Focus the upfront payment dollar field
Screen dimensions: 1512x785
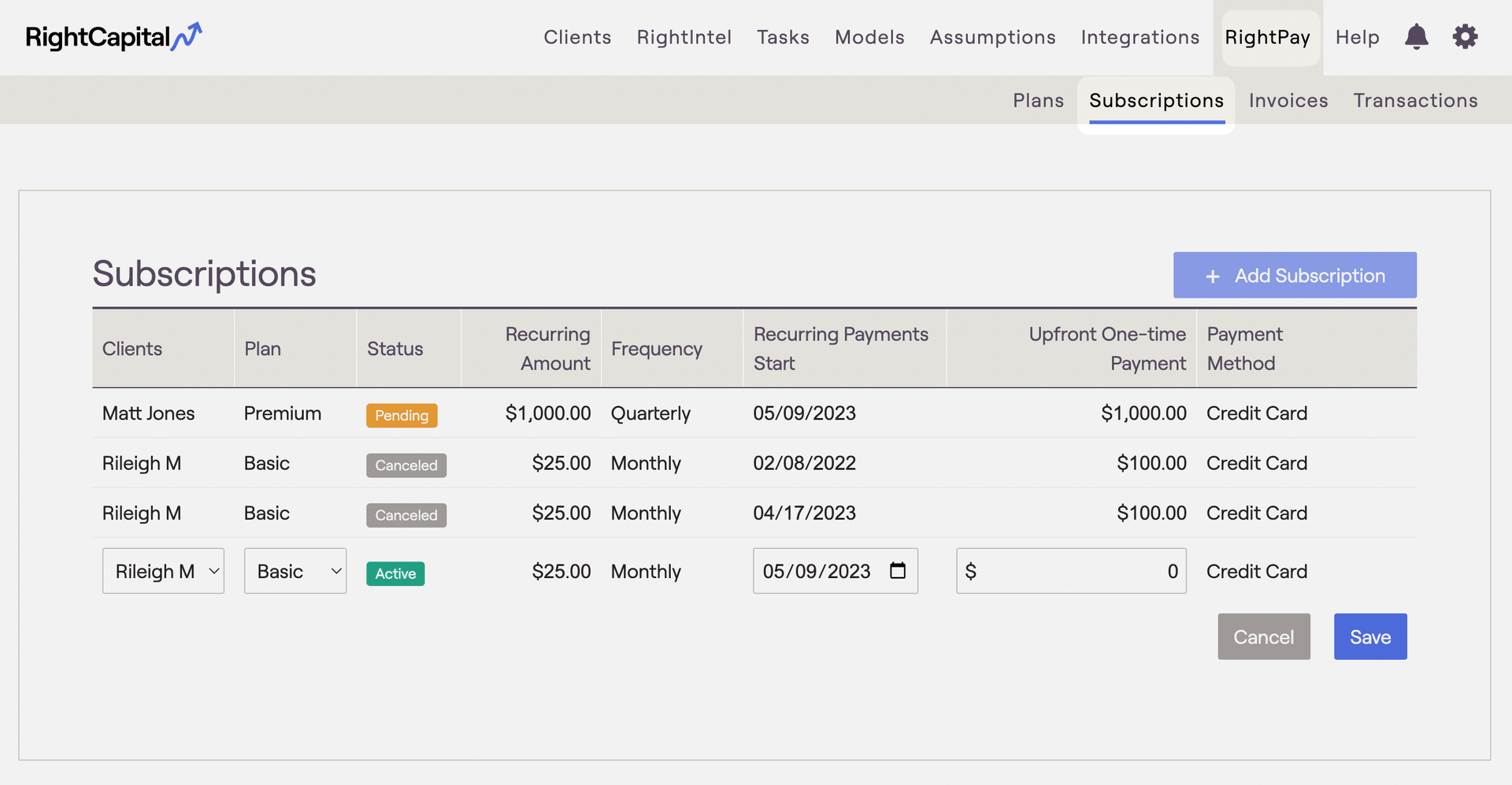point(1071,571)
